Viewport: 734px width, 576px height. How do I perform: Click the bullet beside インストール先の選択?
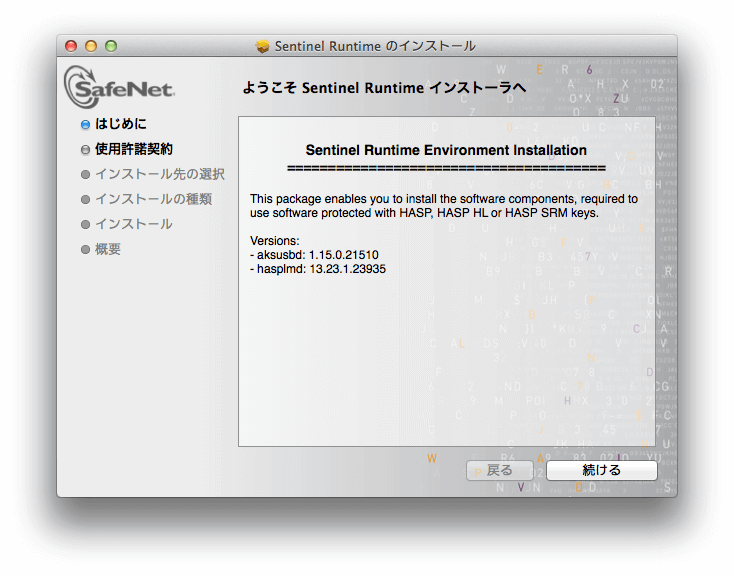point(85,175)
